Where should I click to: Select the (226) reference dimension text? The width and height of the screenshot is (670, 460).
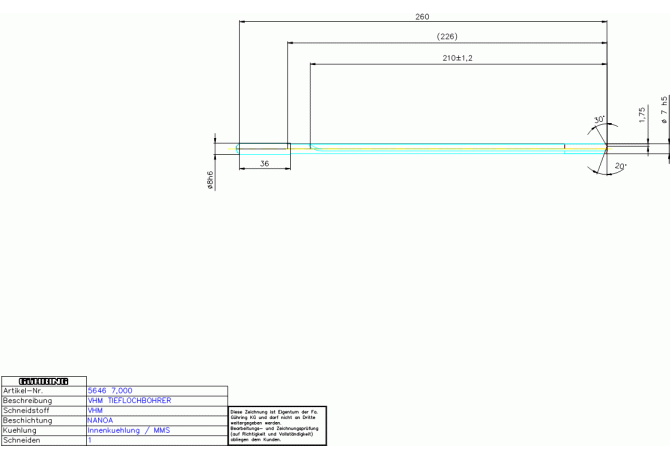click(447, 37)
